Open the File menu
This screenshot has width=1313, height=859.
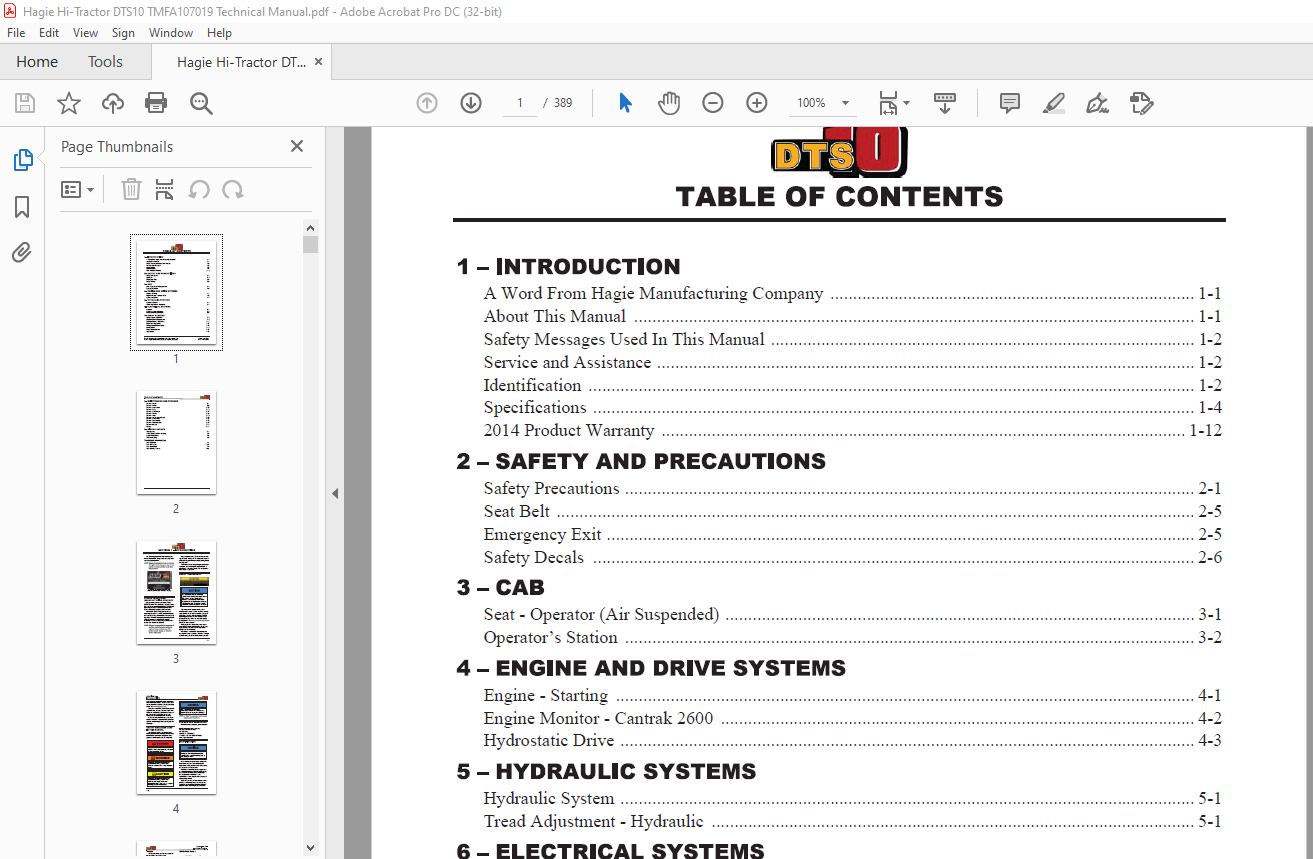pos(16,33)
